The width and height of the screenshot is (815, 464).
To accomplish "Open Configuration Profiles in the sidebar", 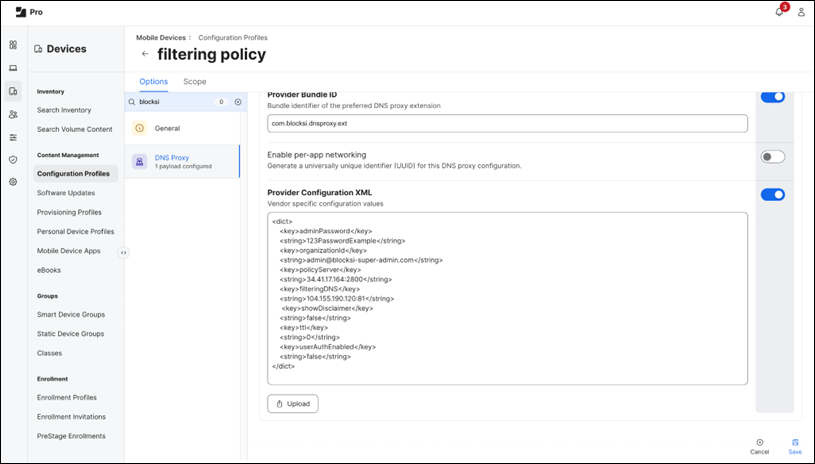I will pyautogui.click(x=75, y=174).
